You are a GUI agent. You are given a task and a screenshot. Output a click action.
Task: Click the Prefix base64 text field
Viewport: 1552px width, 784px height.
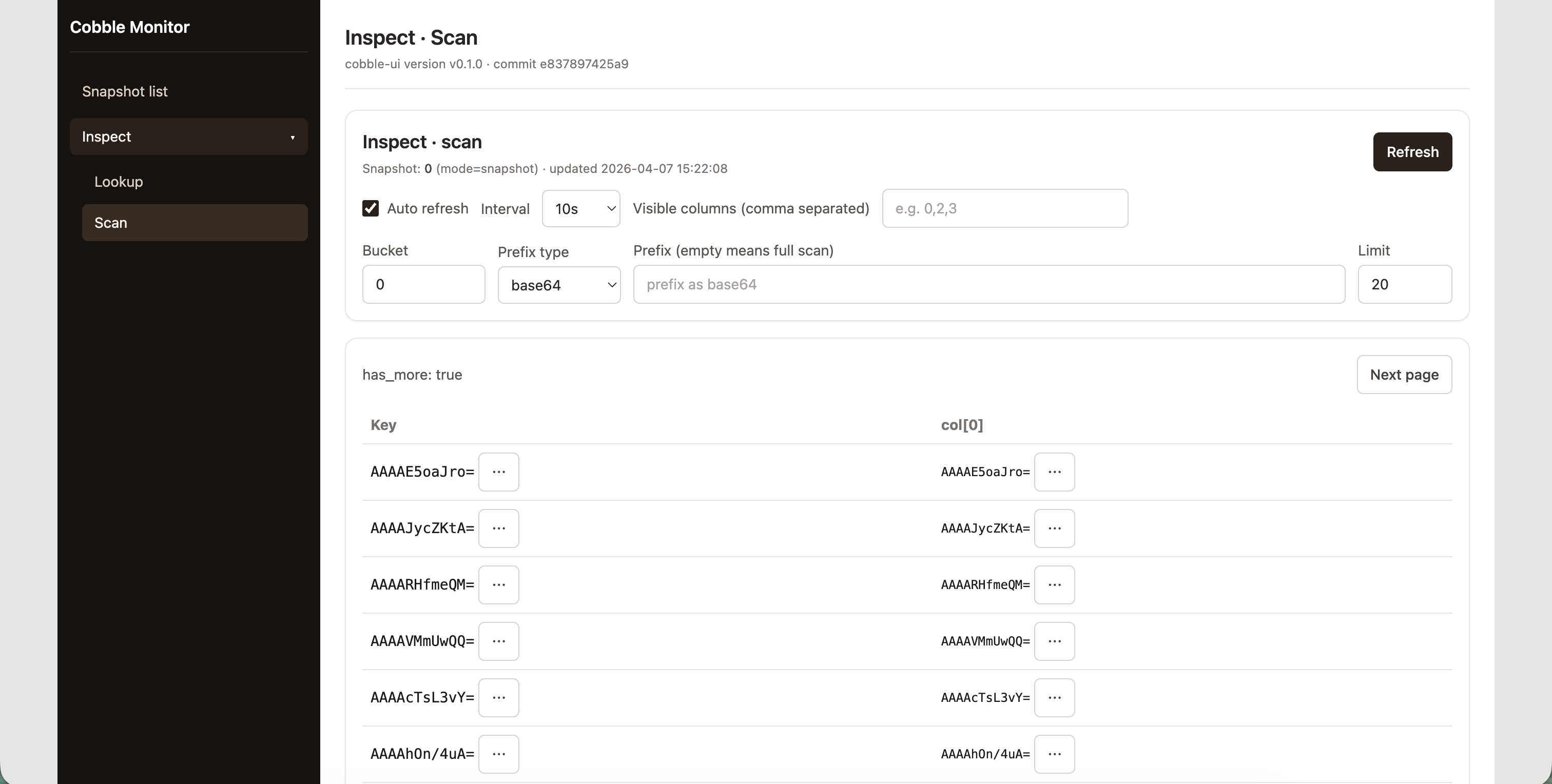pyautogui.click(x=988, y=284)
